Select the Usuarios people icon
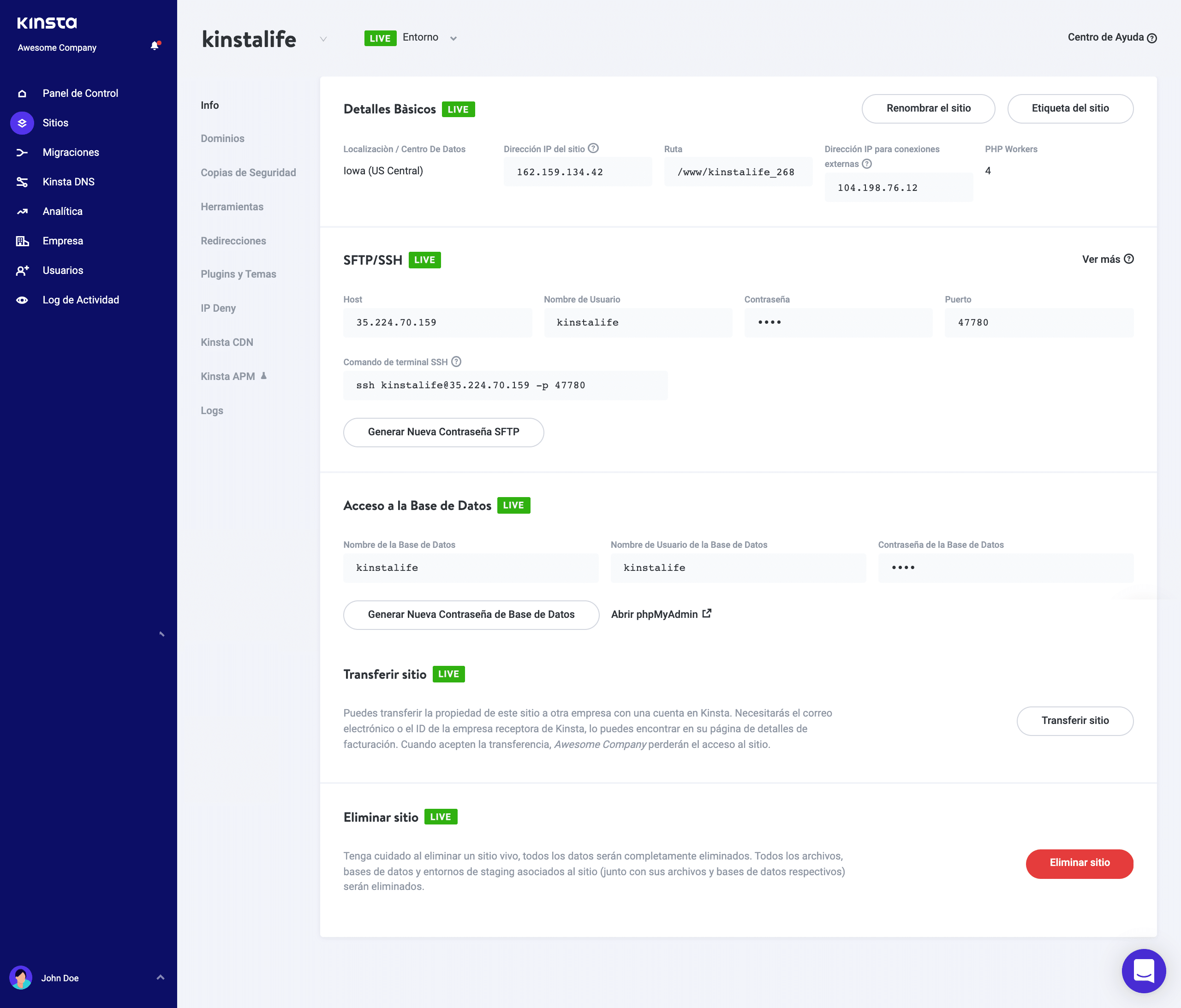Viewport: 1181px width, 1008px height. [x=22, y=270]
